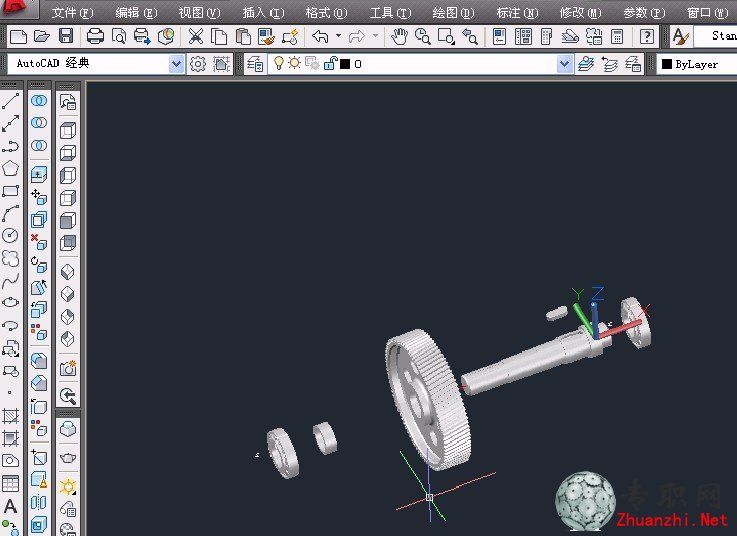Activate the Match Properties brush

pos(267,36)
